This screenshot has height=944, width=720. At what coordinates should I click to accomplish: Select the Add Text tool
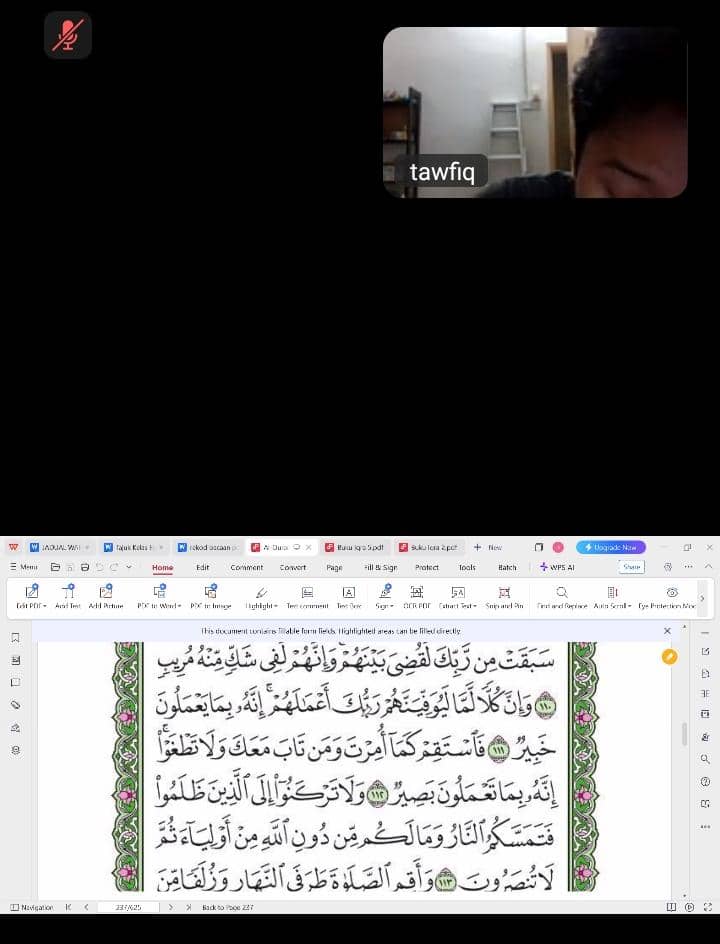click(68, 592)
